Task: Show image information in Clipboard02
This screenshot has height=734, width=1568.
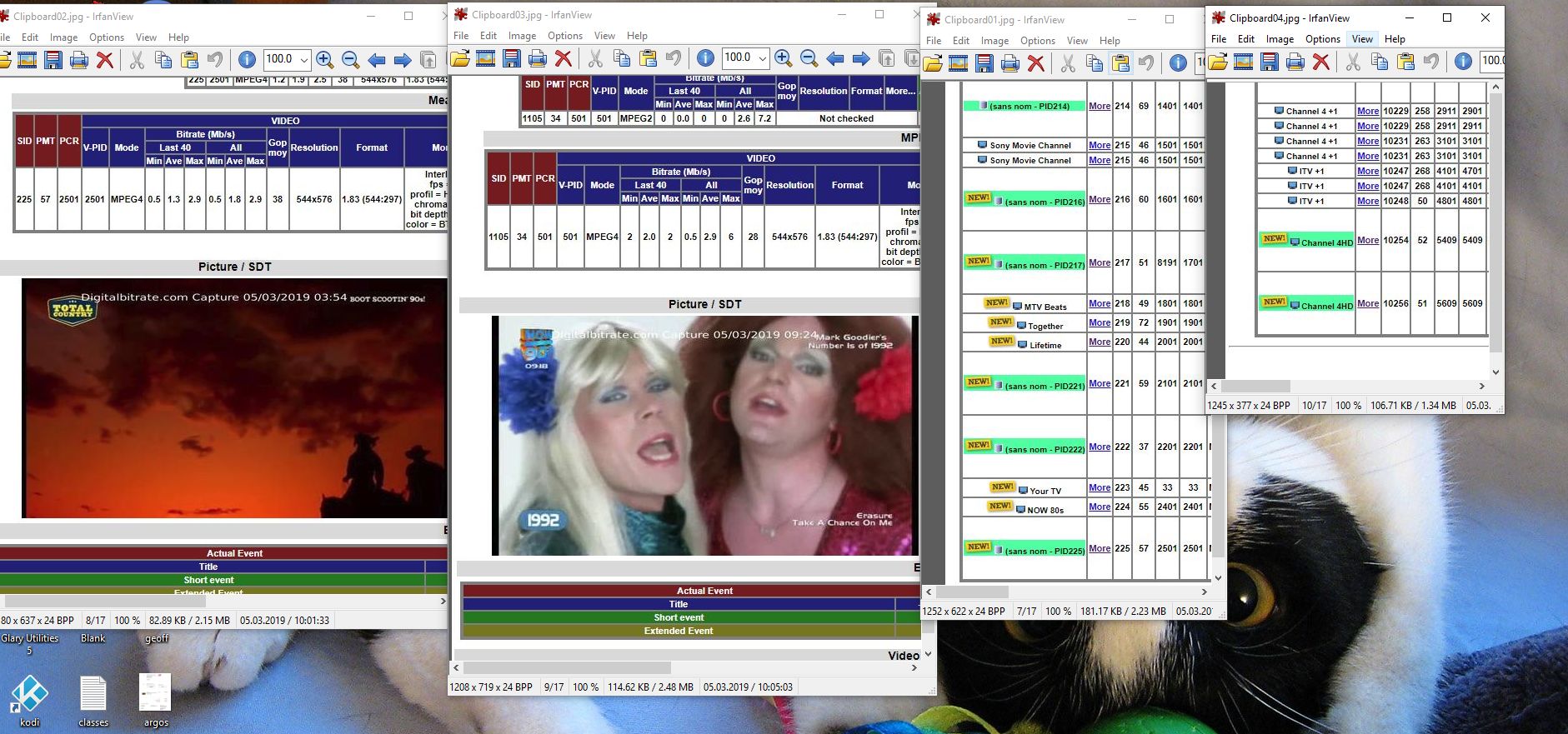Action: pos(247,60)
